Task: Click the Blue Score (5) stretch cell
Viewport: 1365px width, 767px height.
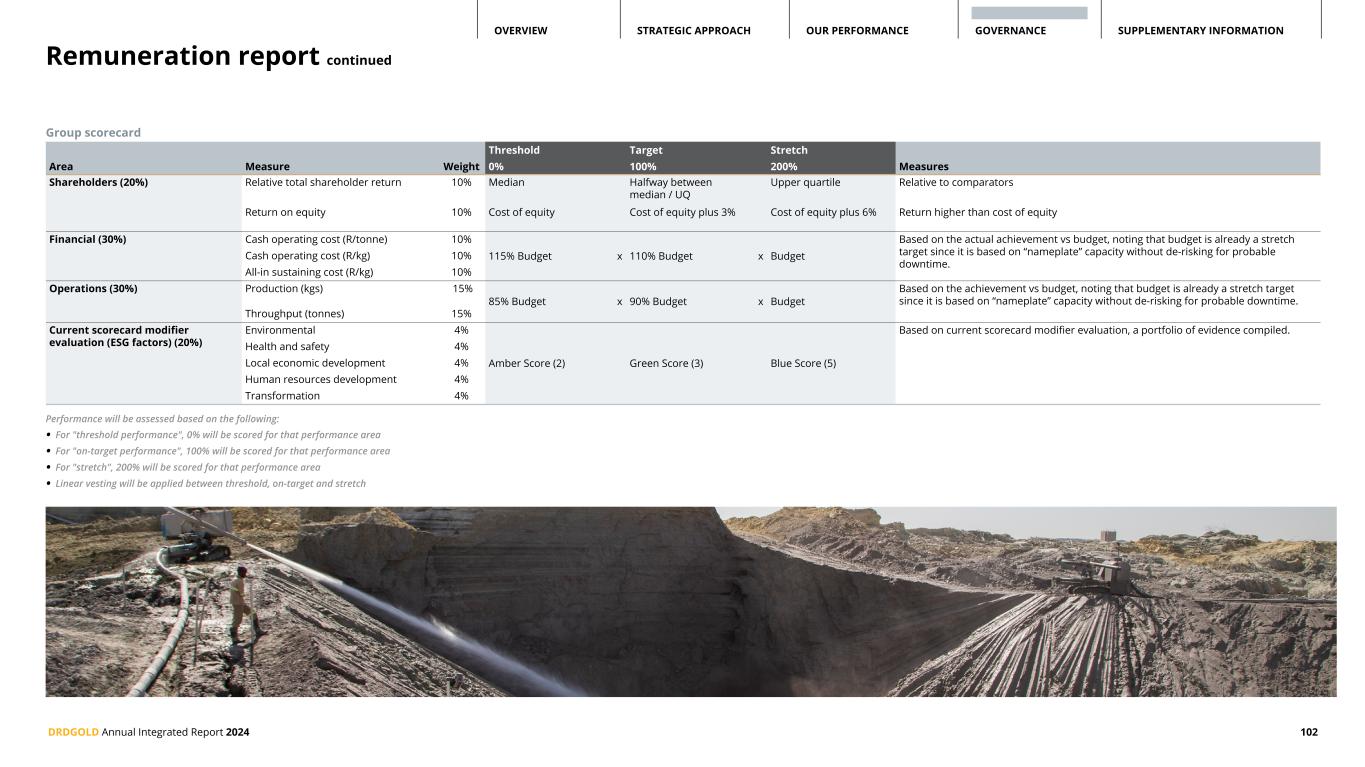Action: click(803, 363)
